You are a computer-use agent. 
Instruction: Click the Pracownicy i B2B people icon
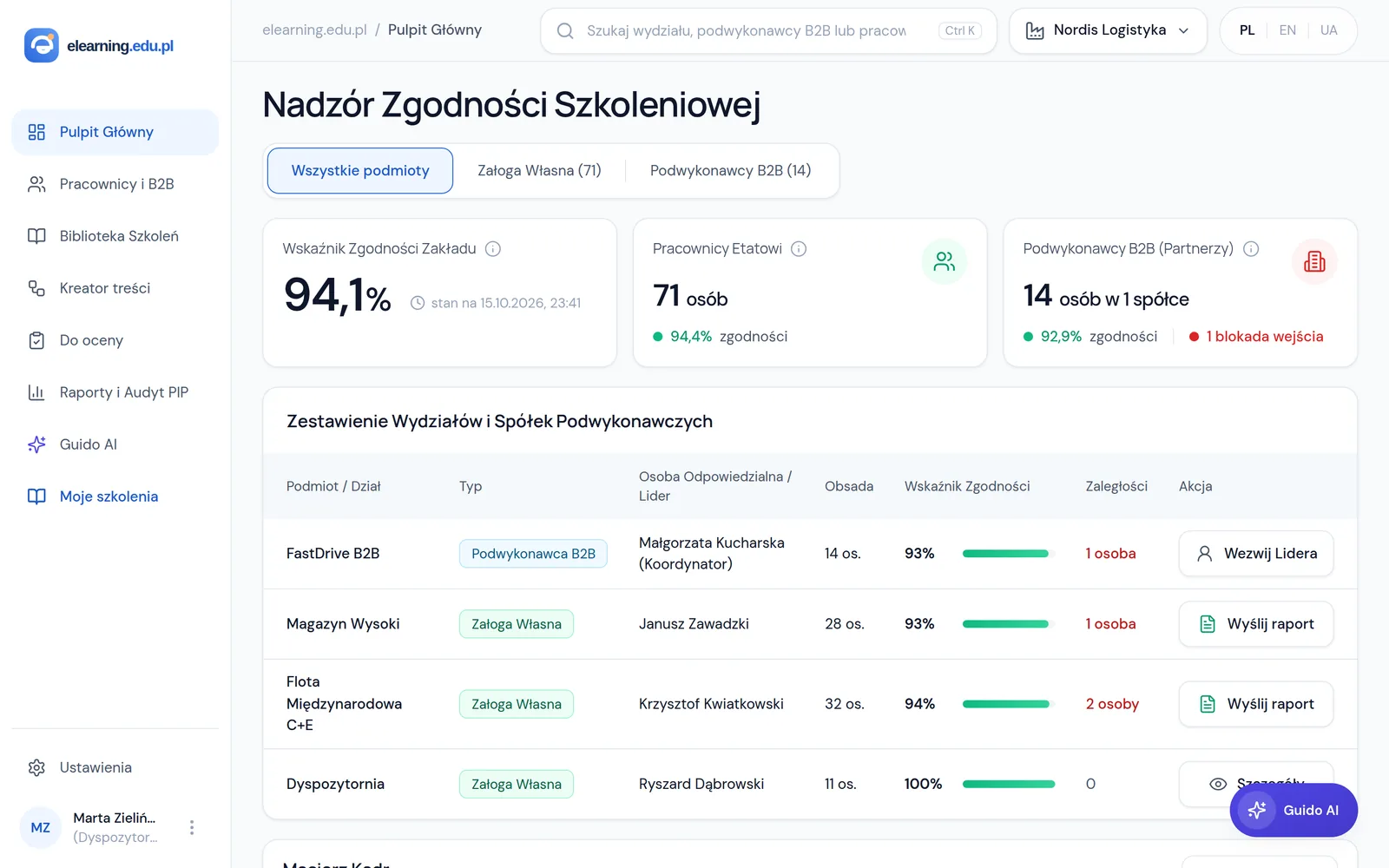click(36, 184)
